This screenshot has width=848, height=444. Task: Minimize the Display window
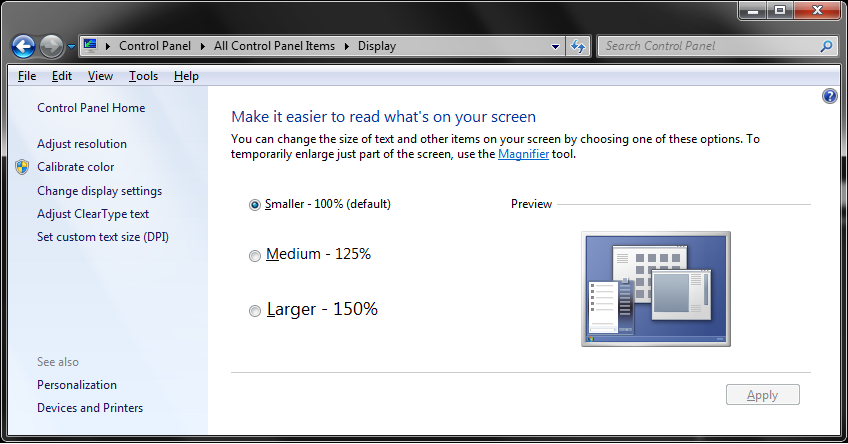tap(752, 10)
